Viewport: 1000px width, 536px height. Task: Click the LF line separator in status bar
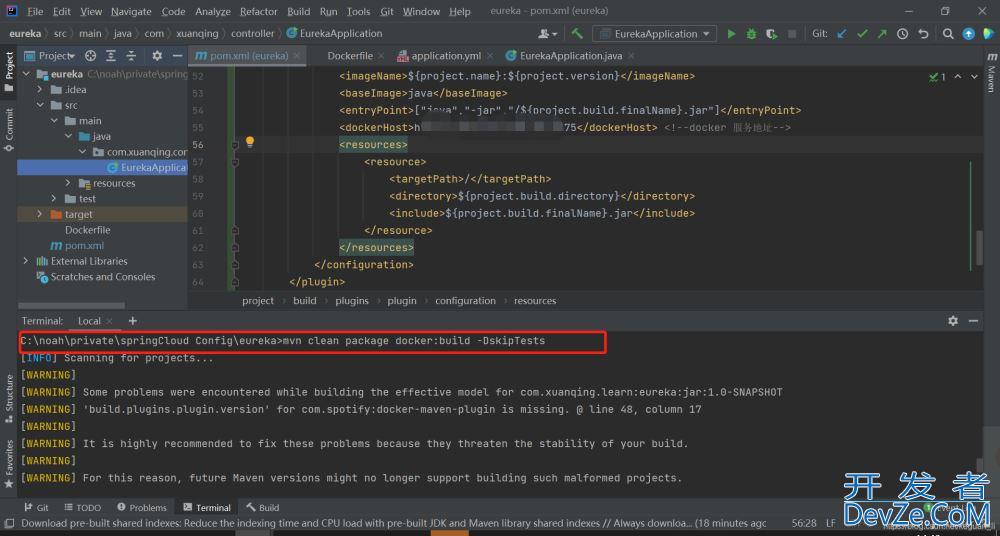[x=831, y=523]
